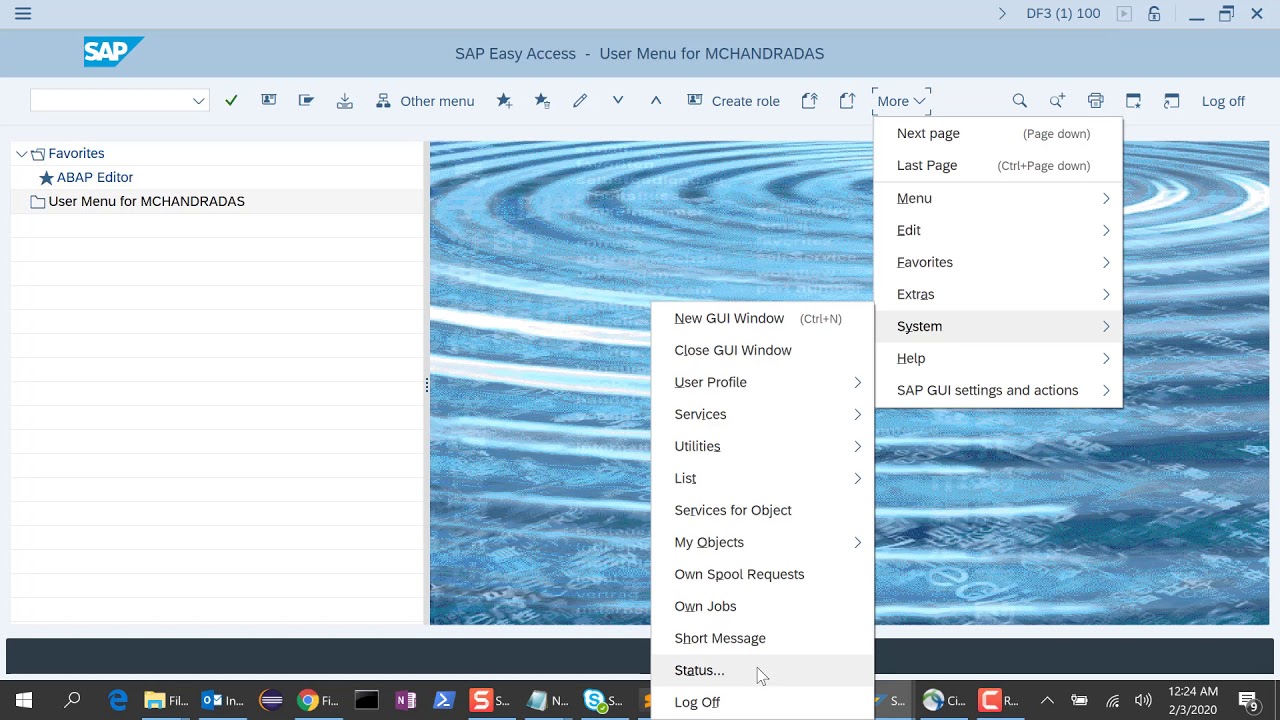Click the pencil change-favorites icon
This screenshot has width=1280, height=720.
pyautogui.click(x=580, y=100)
